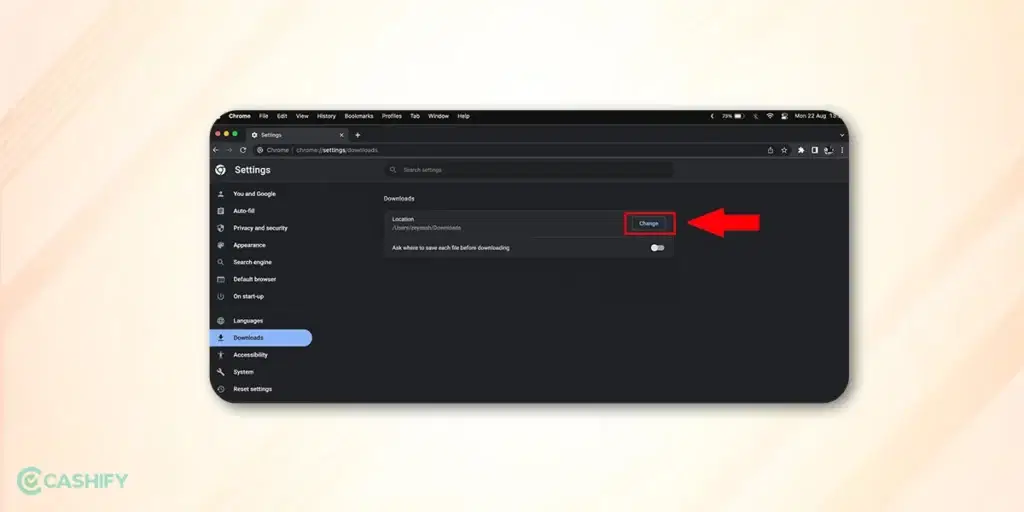The image size is (1024, 512).
Task: Click the Change download location button
Action: [648, 223]
